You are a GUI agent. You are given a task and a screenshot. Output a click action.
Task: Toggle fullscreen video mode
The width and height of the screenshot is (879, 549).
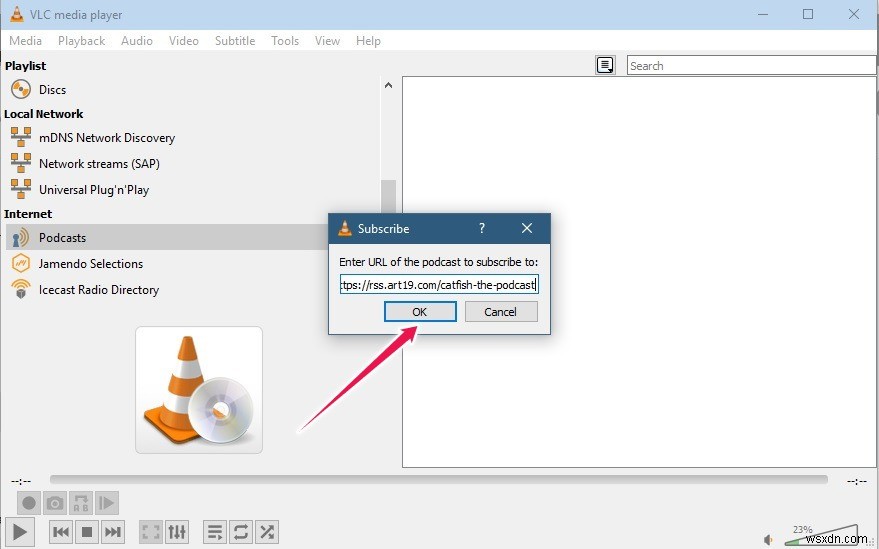pyautogui.click(x=151, y=532)
